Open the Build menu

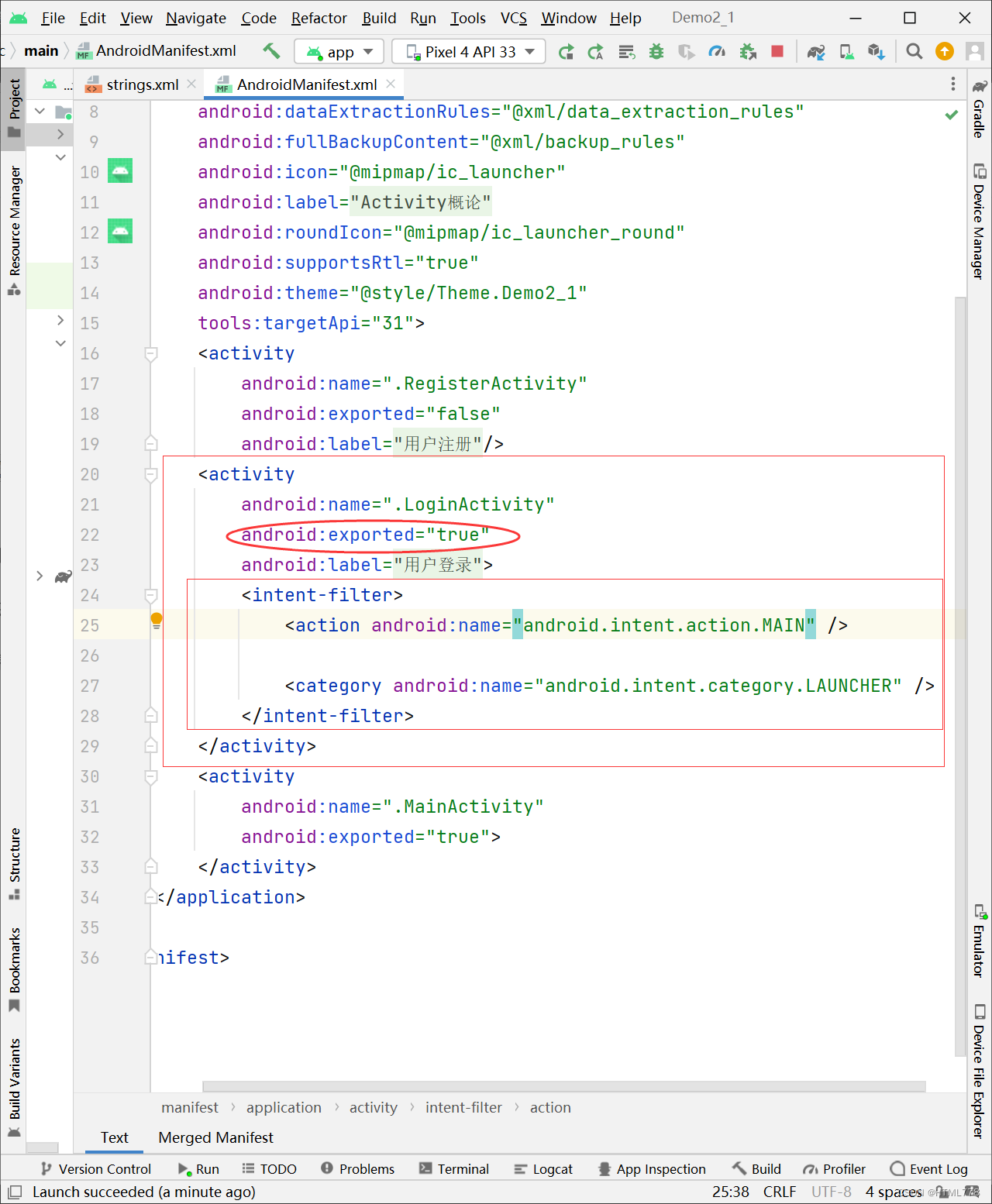(379, 18)
